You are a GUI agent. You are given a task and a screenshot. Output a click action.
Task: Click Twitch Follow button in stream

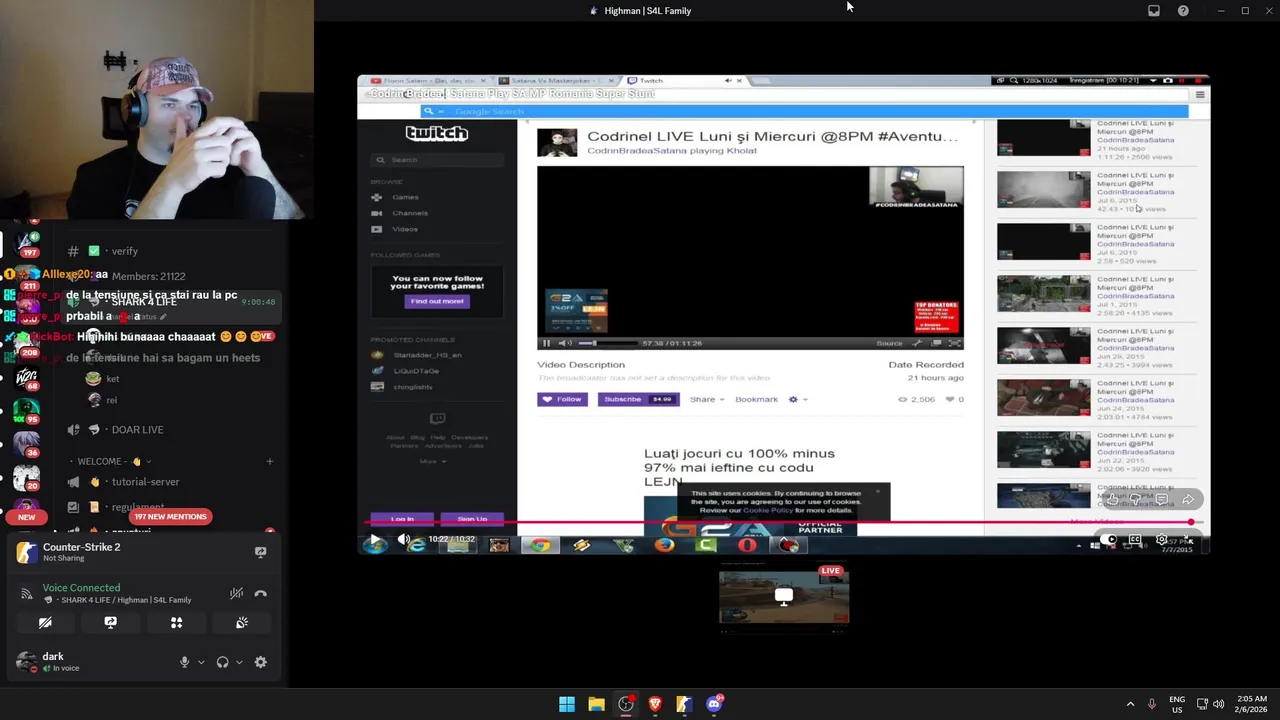562,399
